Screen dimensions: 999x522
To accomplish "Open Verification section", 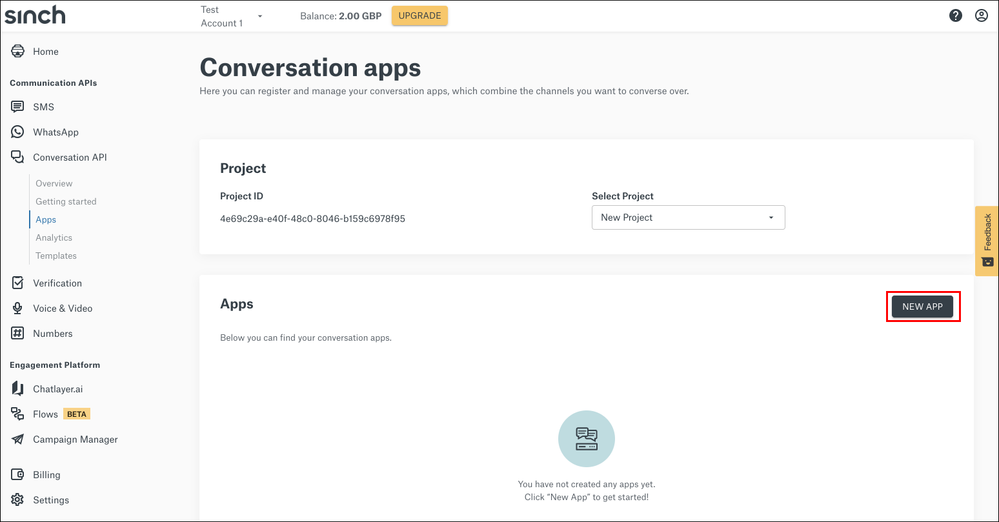I will click(x=57, y=283).
